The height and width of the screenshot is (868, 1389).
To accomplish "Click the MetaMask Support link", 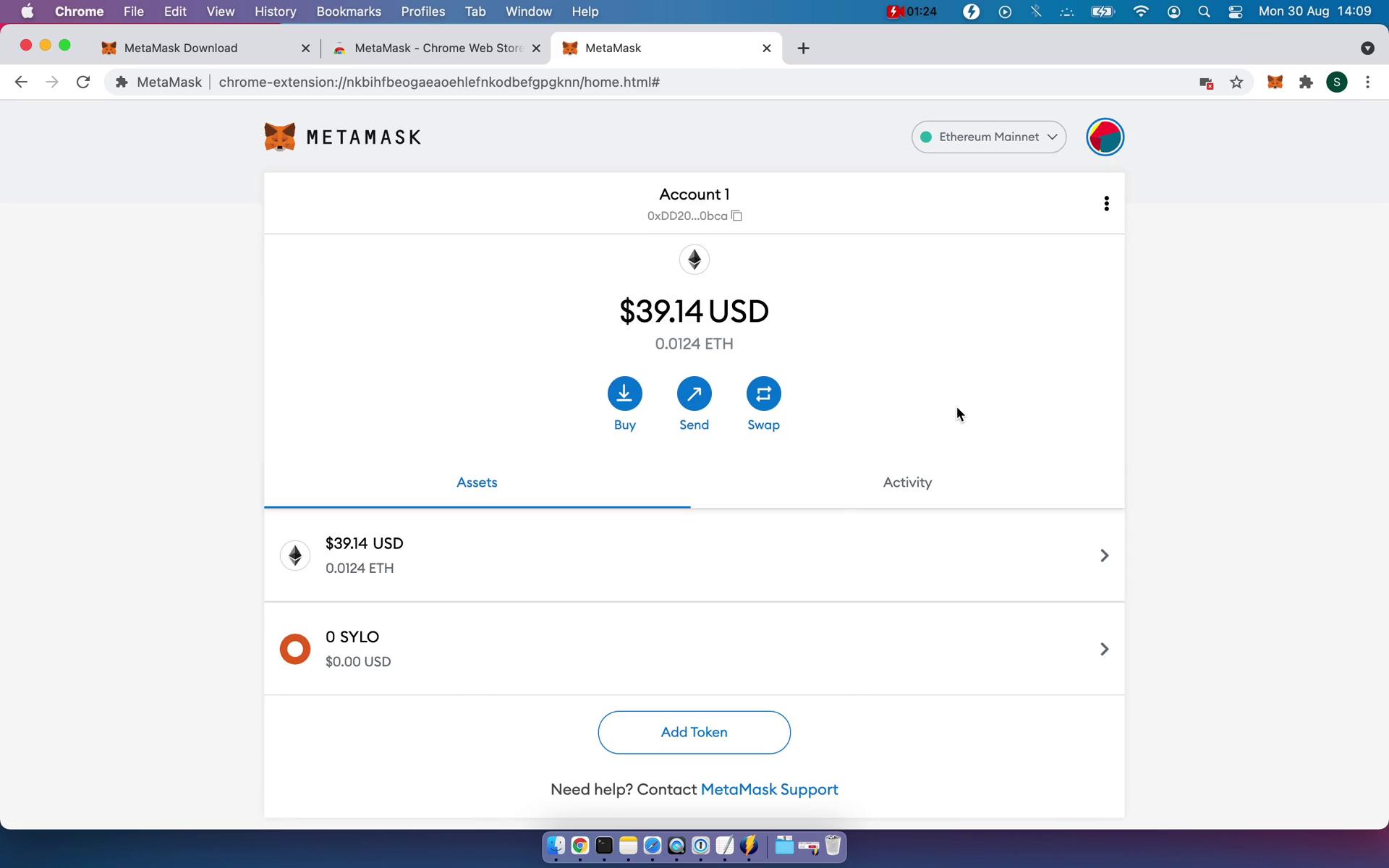I will pos(769,789).
